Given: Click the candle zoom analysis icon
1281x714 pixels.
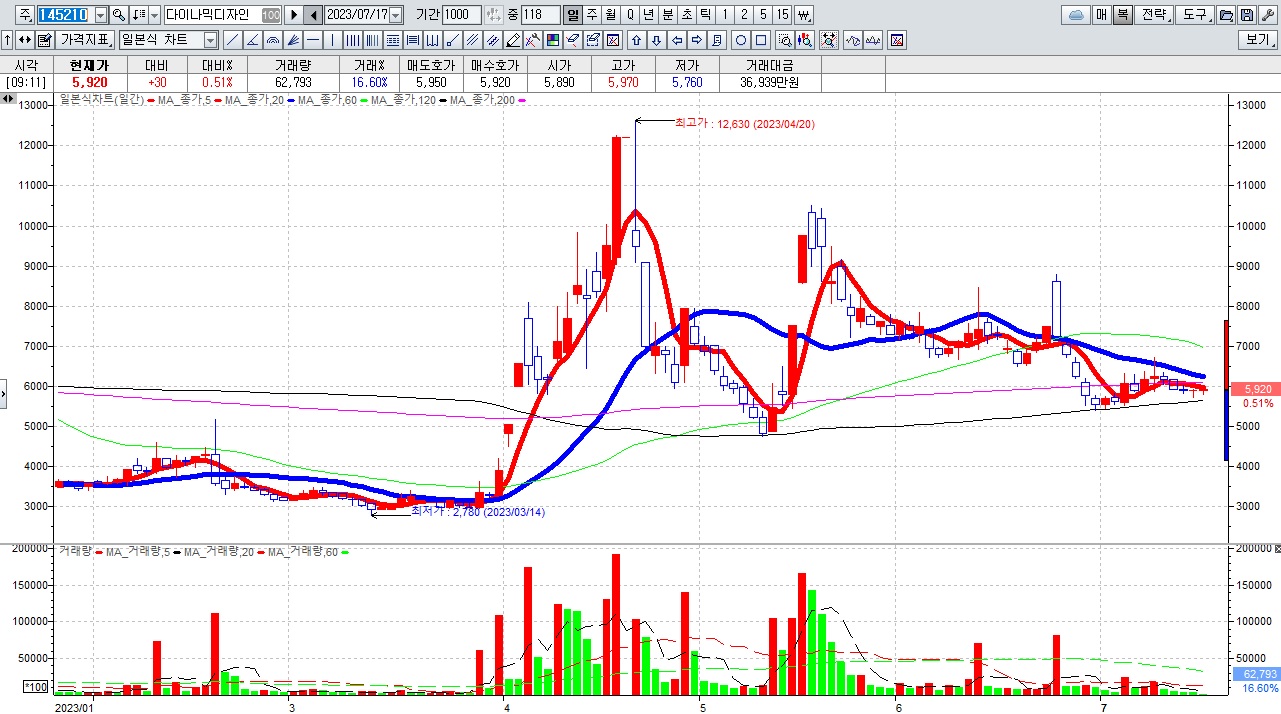Looking at the screenshot, I should click(x=805, y=40).
